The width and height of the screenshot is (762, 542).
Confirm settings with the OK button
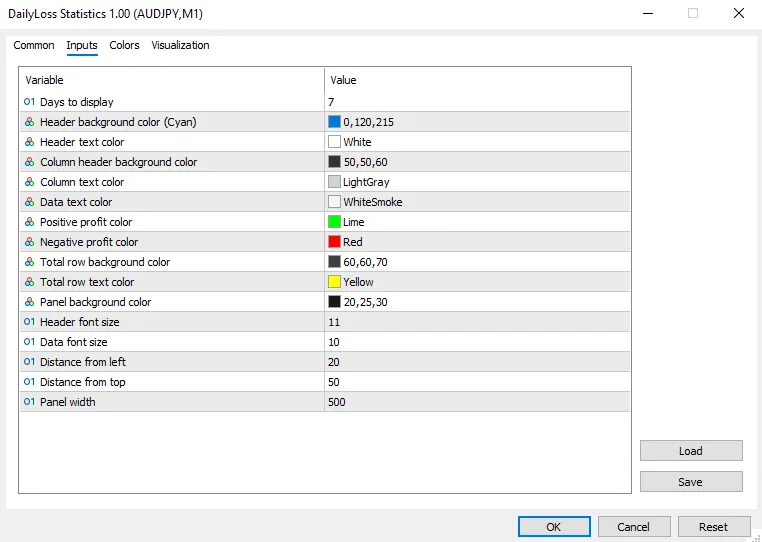point(553,527)
